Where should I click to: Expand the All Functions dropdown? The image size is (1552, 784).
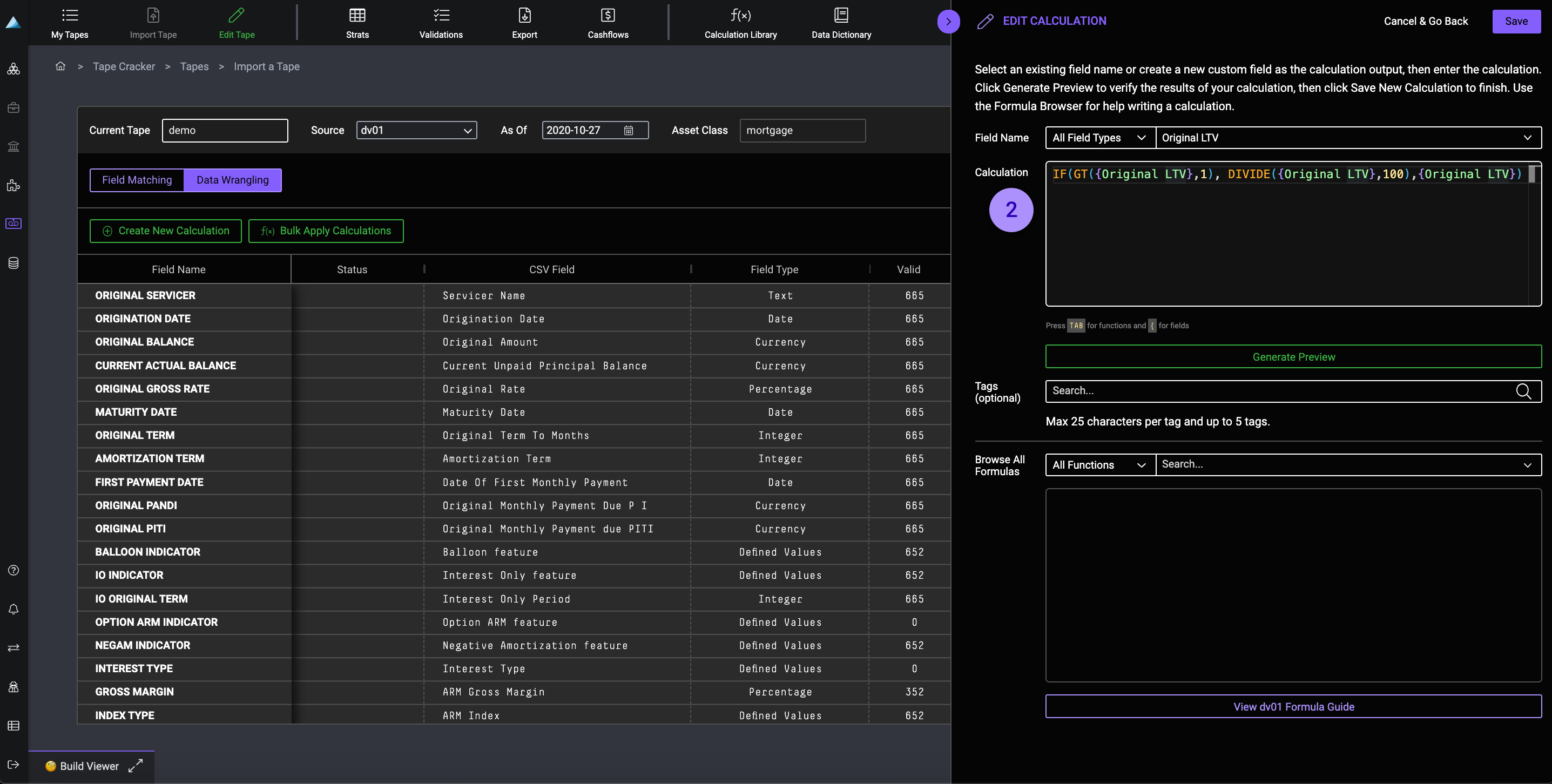click(1099, 464)
